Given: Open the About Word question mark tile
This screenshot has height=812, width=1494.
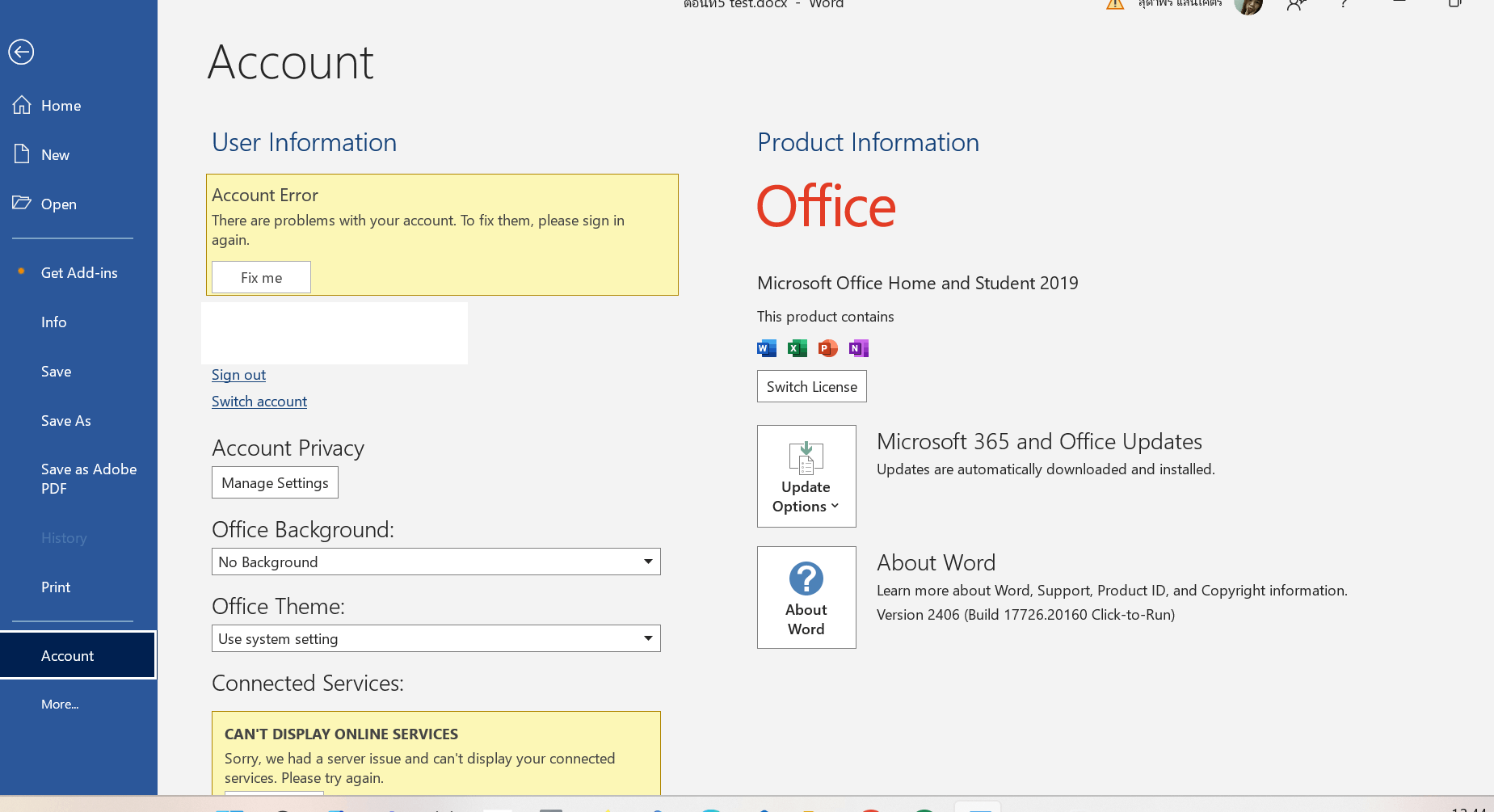Looking at the screenshot, I should tap(806, 597).
